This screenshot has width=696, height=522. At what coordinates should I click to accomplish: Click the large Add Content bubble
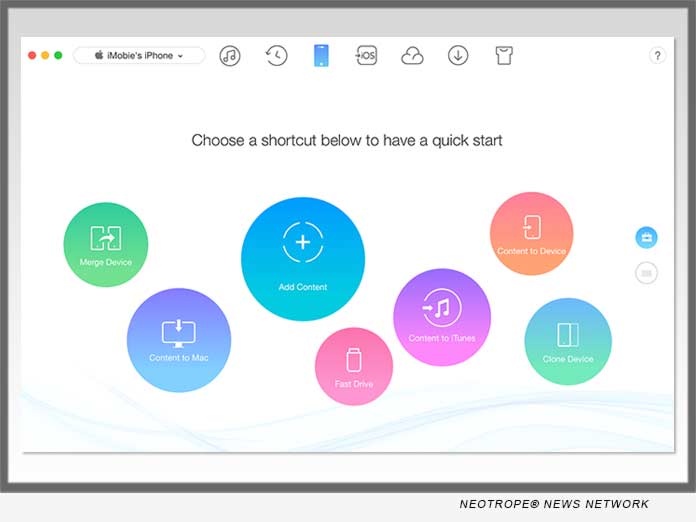point(303,259)
